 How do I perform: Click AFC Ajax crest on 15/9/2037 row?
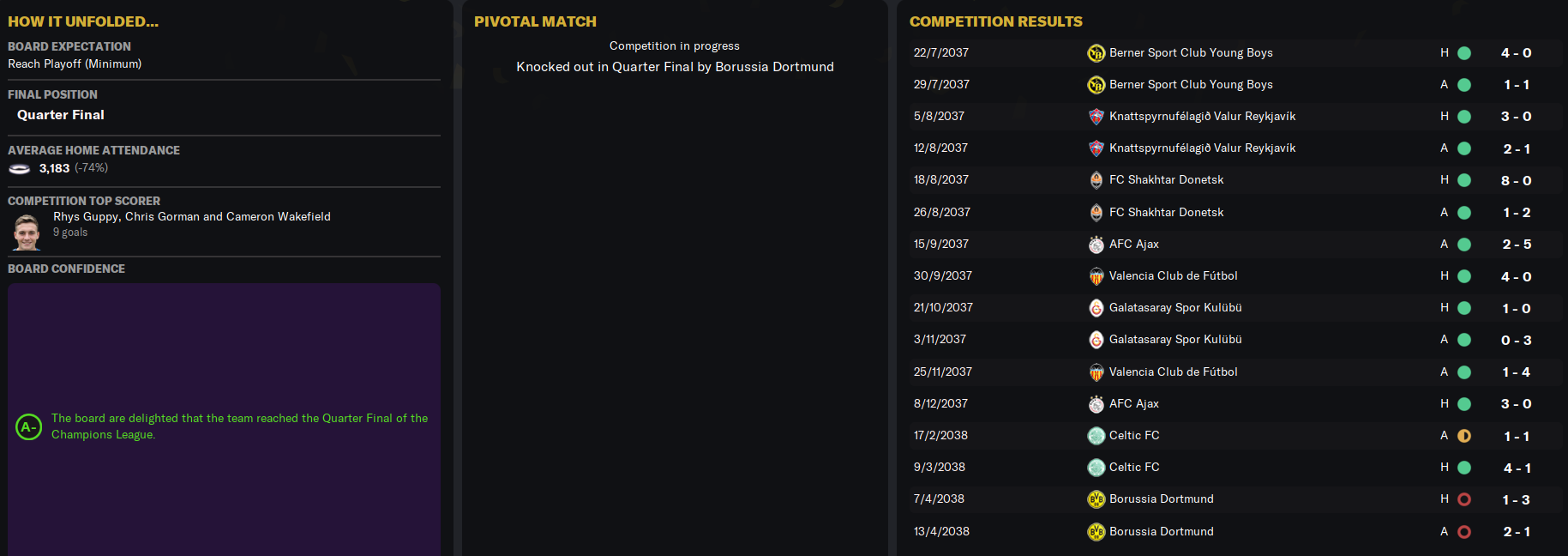coord(1096,245)
